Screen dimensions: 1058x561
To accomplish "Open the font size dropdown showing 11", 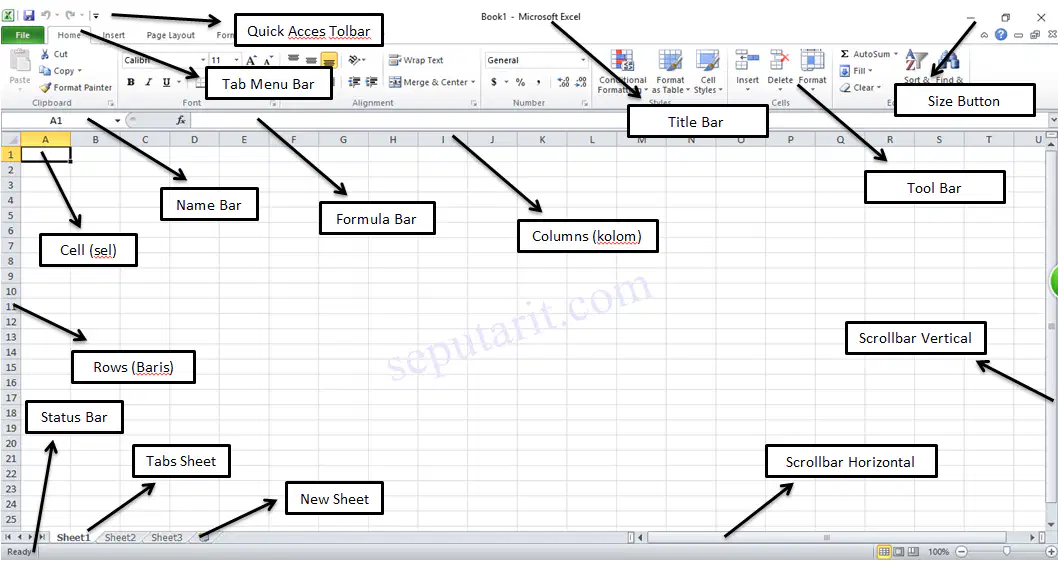I will pos(225,60).
